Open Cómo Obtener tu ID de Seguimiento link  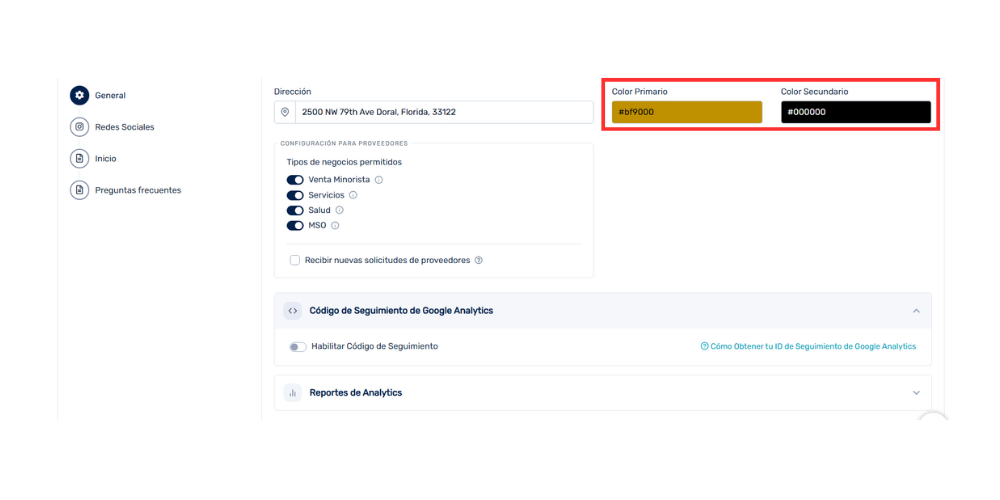[808, 346]
